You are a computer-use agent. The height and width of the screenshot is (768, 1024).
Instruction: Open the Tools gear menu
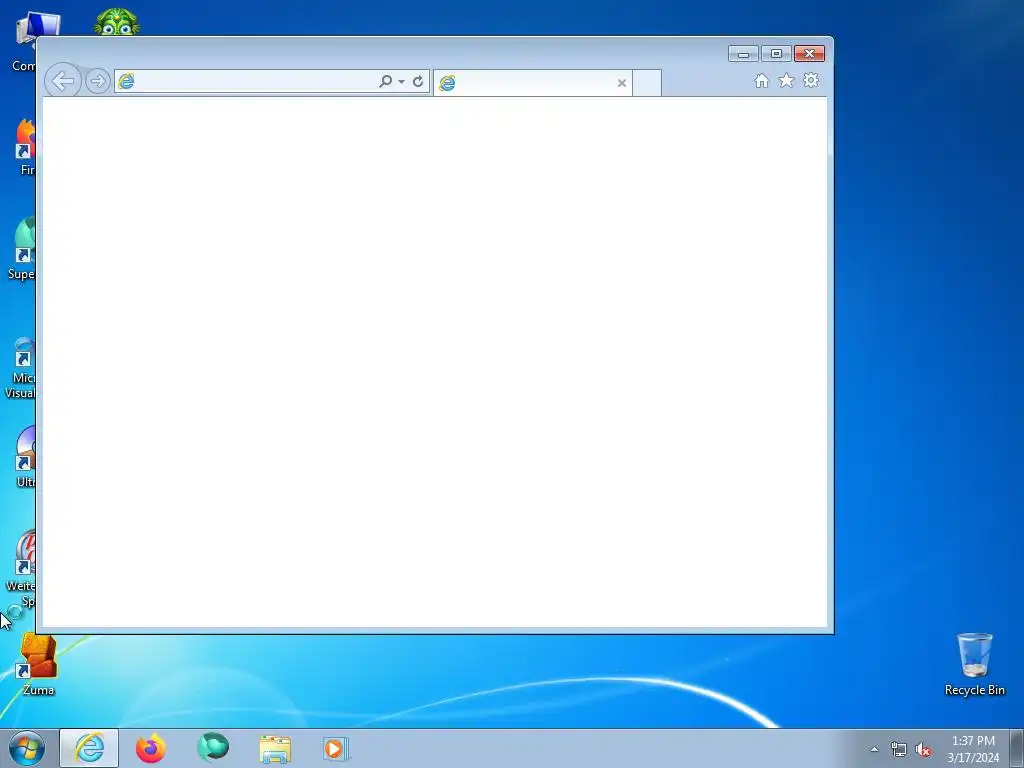811,80
